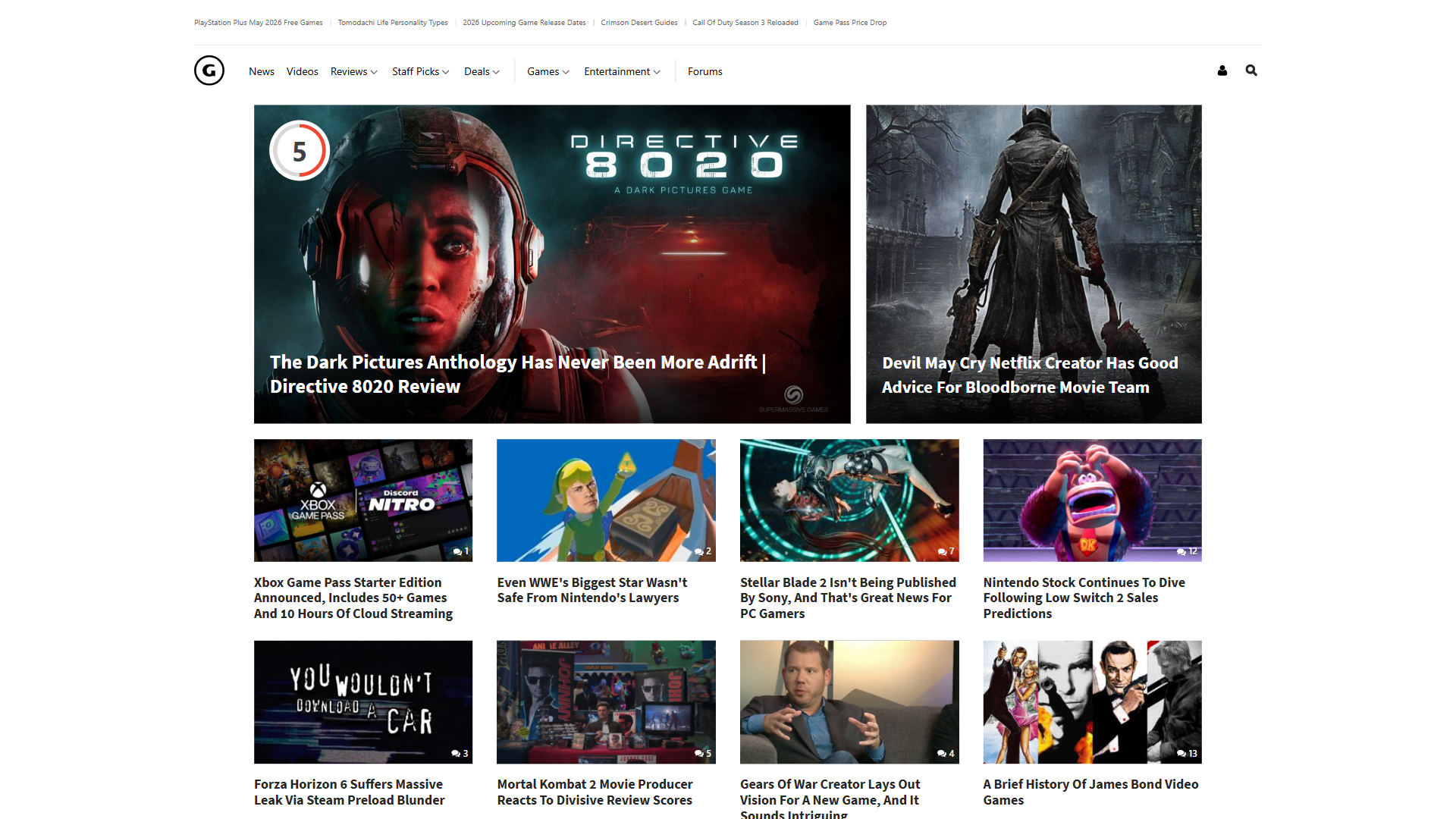Viewport: 1456px width, 819px height.
Task: Click the Stellar Blade artwork thumbnail
Action: (x=849, y=500)
